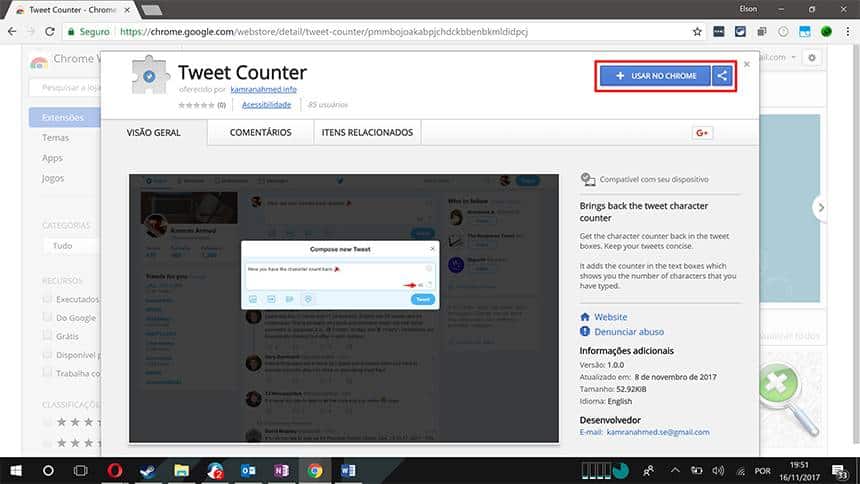Open the Tudo categories dropdown
Viewport: 860px width, 484px height.
coord(71,246)
